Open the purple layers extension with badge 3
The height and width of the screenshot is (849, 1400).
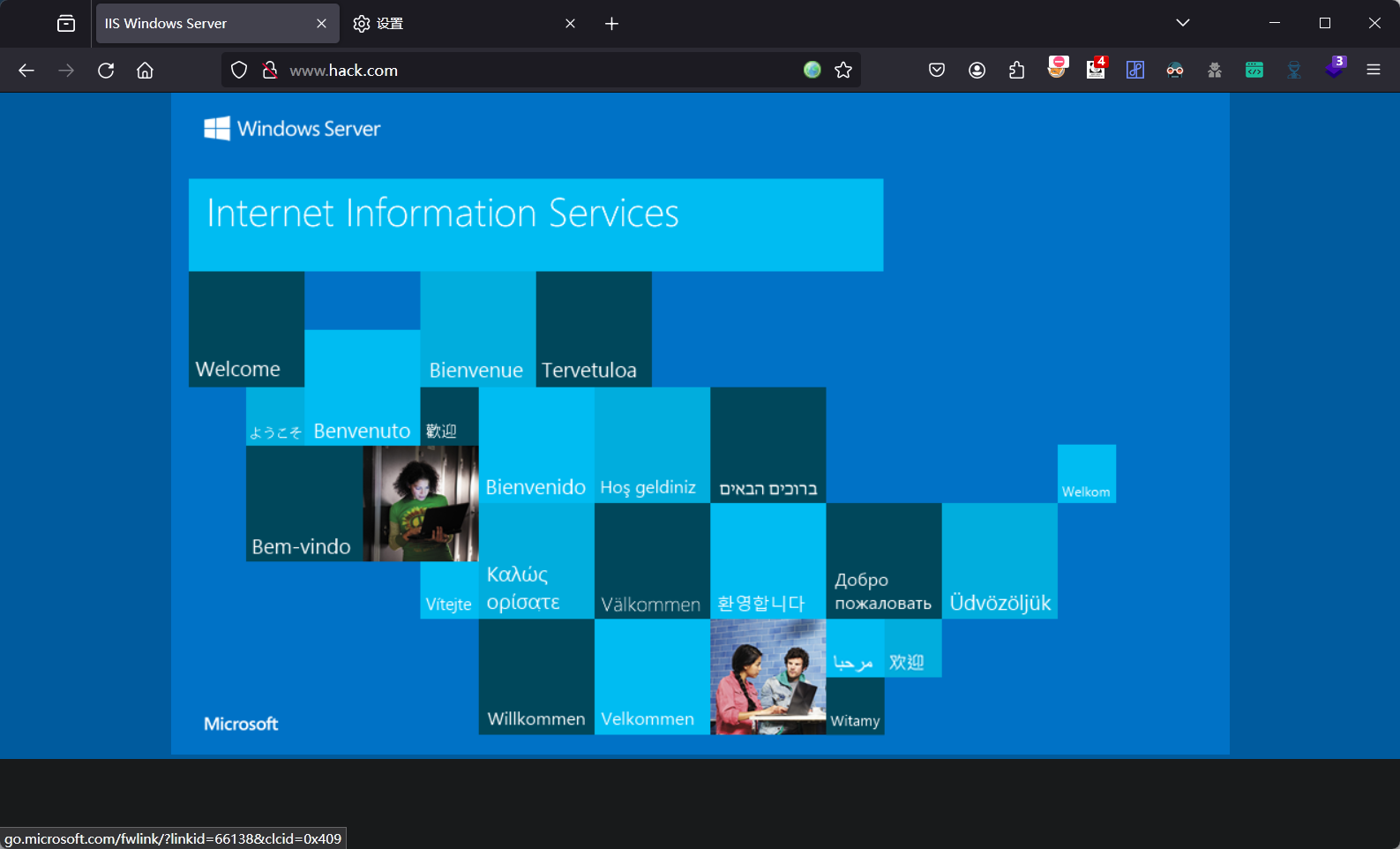[1336, 68]
